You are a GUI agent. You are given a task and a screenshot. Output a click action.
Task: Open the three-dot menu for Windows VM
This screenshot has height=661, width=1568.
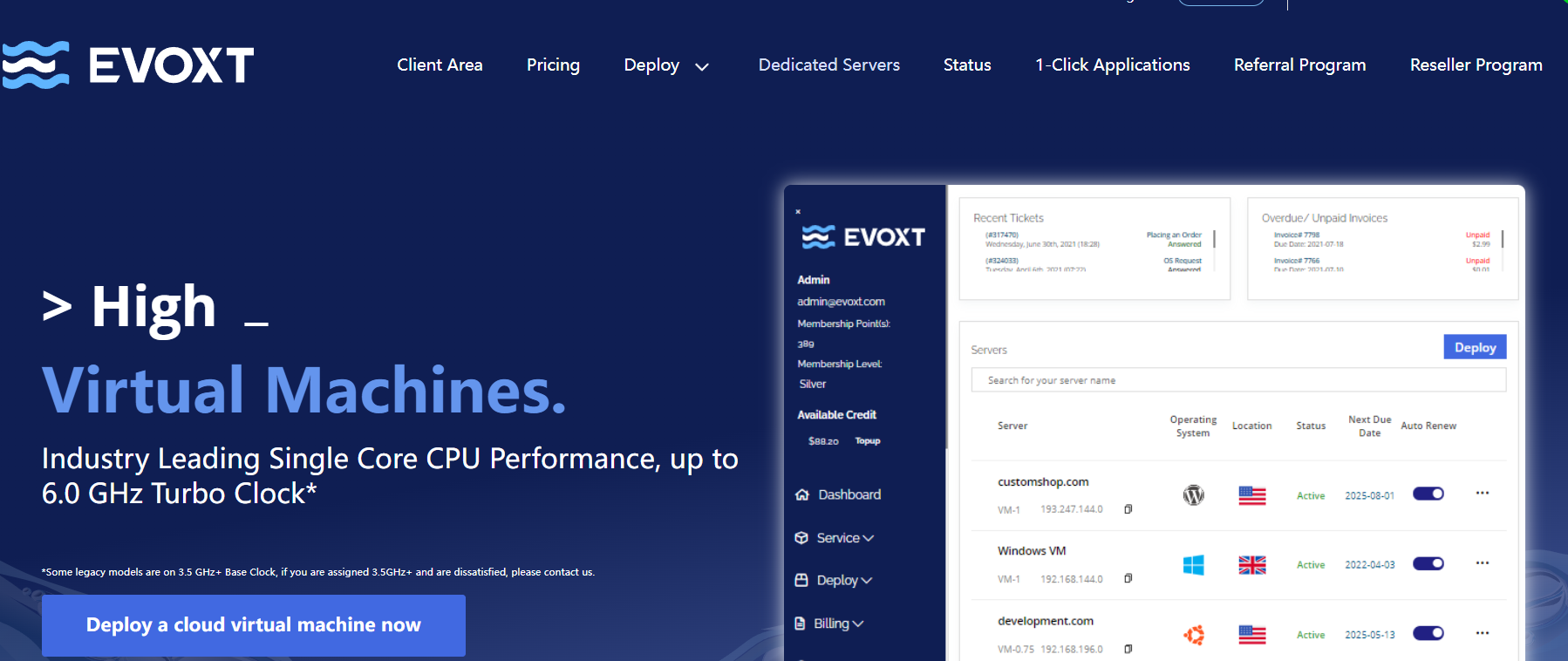click(1483, 562)
